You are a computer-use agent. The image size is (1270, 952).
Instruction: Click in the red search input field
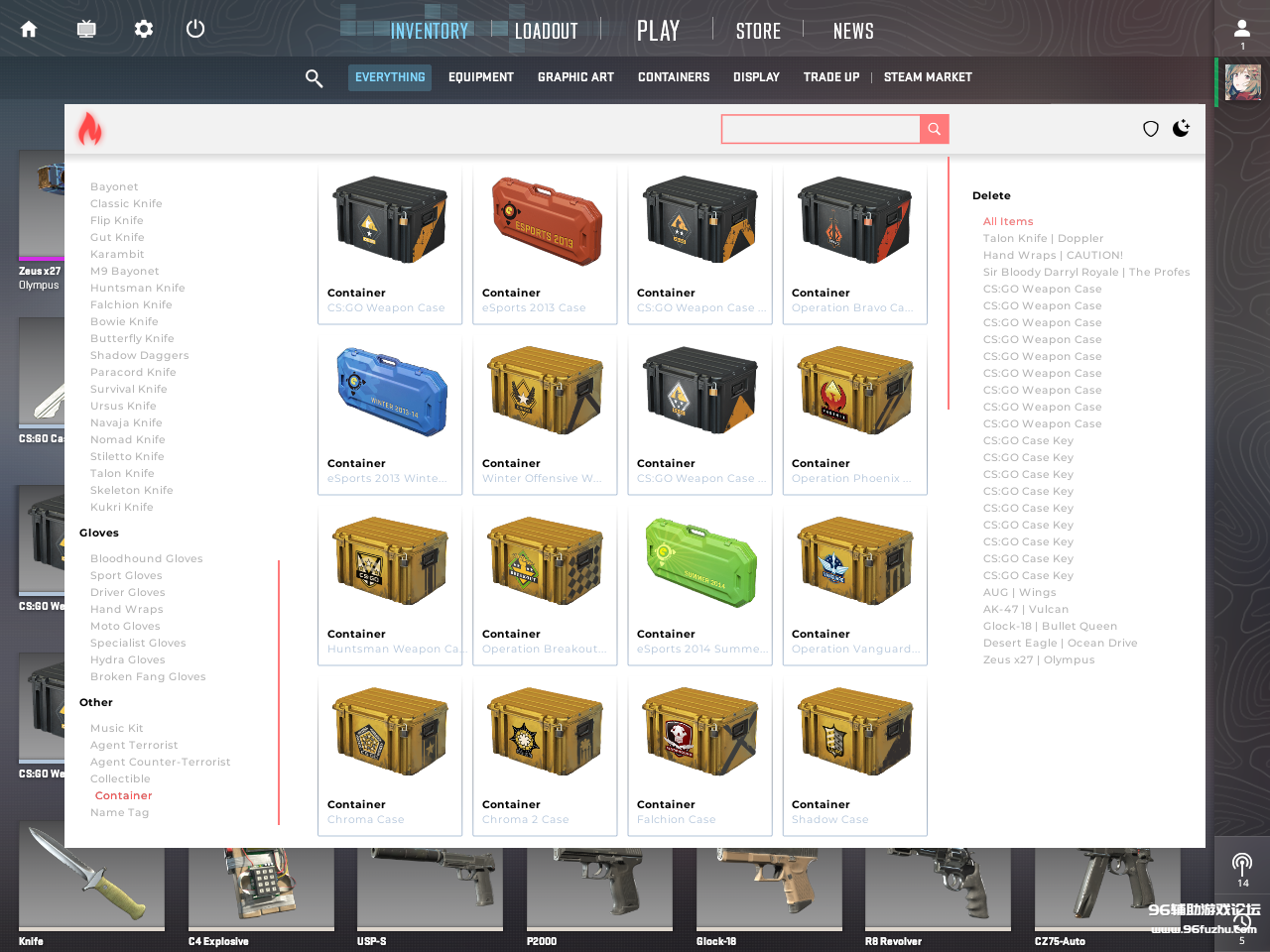pos(820,129)
